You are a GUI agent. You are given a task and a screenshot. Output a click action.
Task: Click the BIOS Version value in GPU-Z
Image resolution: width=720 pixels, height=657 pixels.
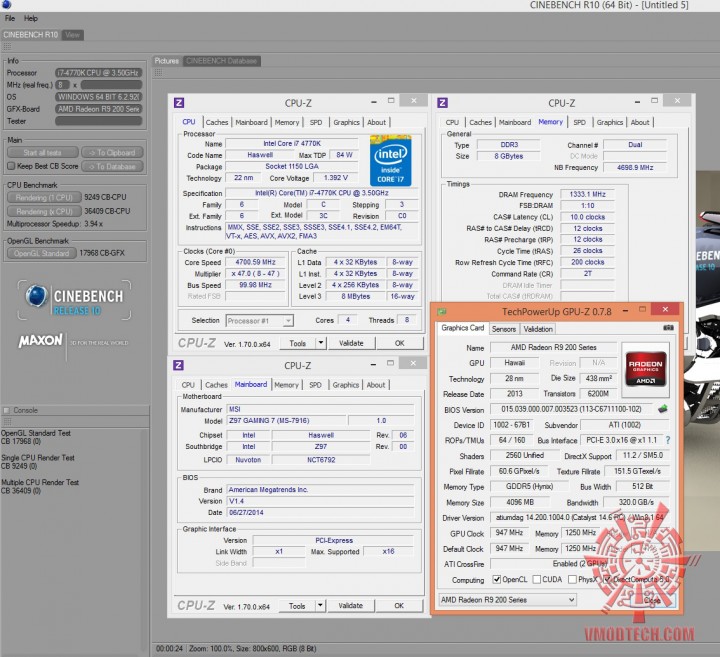[572, 409]
